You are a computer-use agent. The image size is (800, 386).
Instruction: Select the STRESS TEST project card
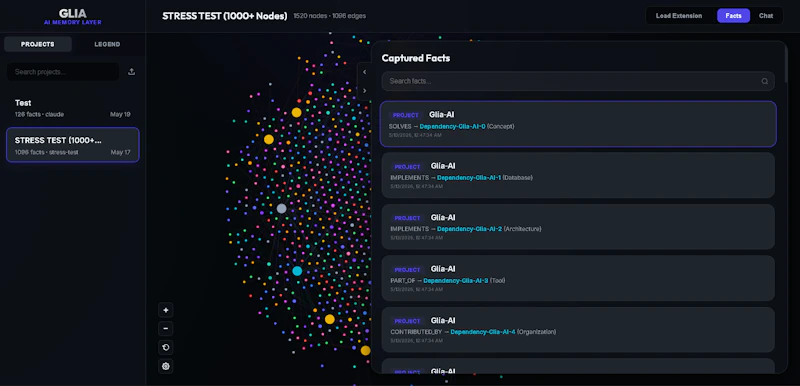72,145
